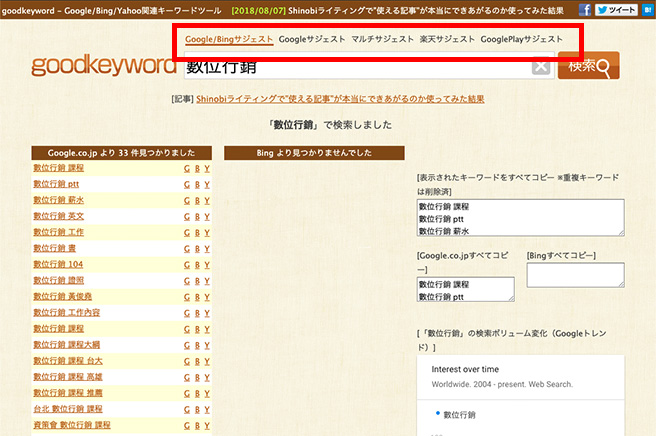Click the Bing より見つかりませんでした header
Image resolution: width=656 pixels, height=436 pixels.
(x=314, y=153)
